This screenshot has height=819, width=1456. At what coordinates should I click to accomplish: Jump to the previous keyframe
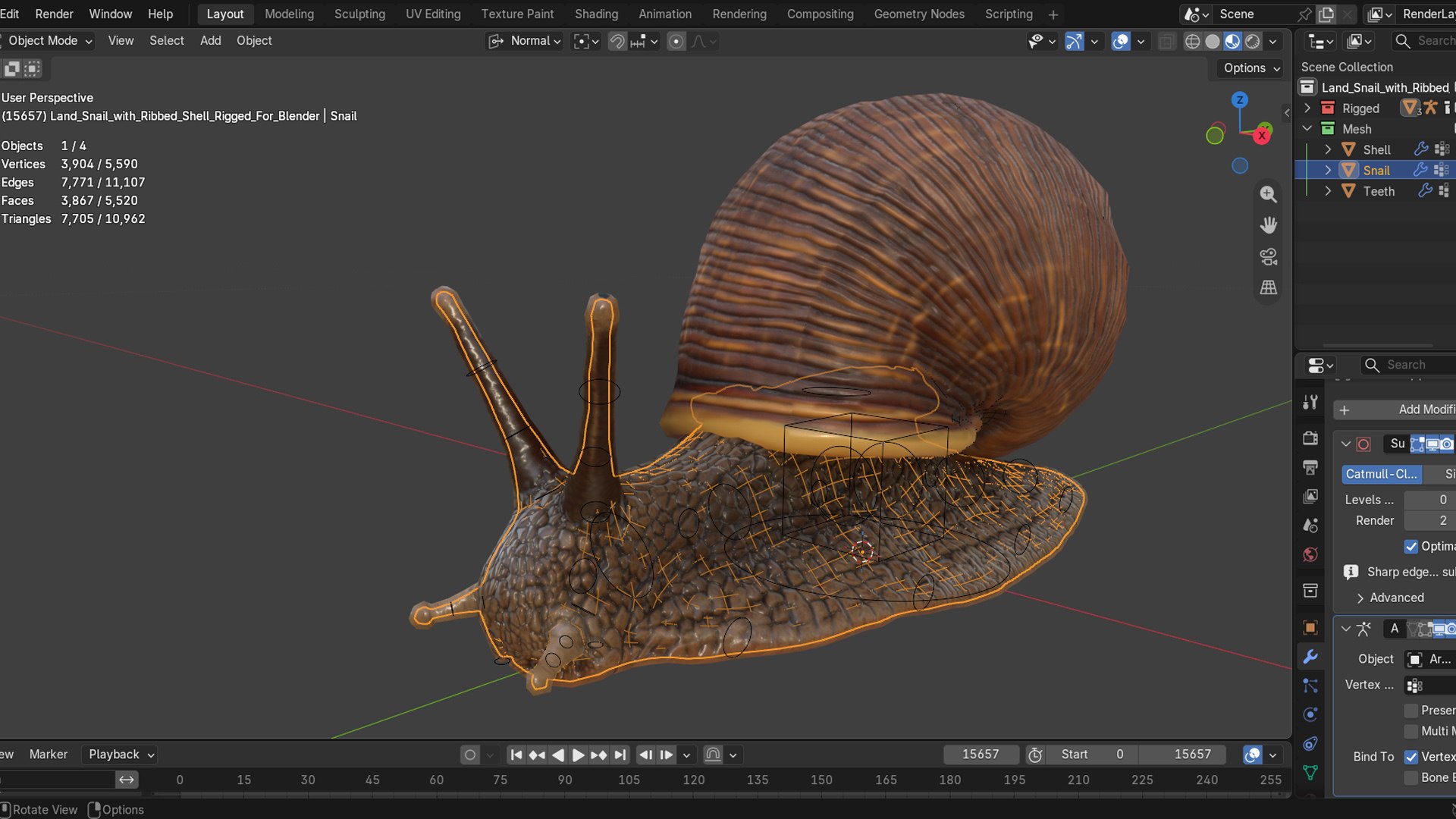pyautogui.click(x=537, y=755)
